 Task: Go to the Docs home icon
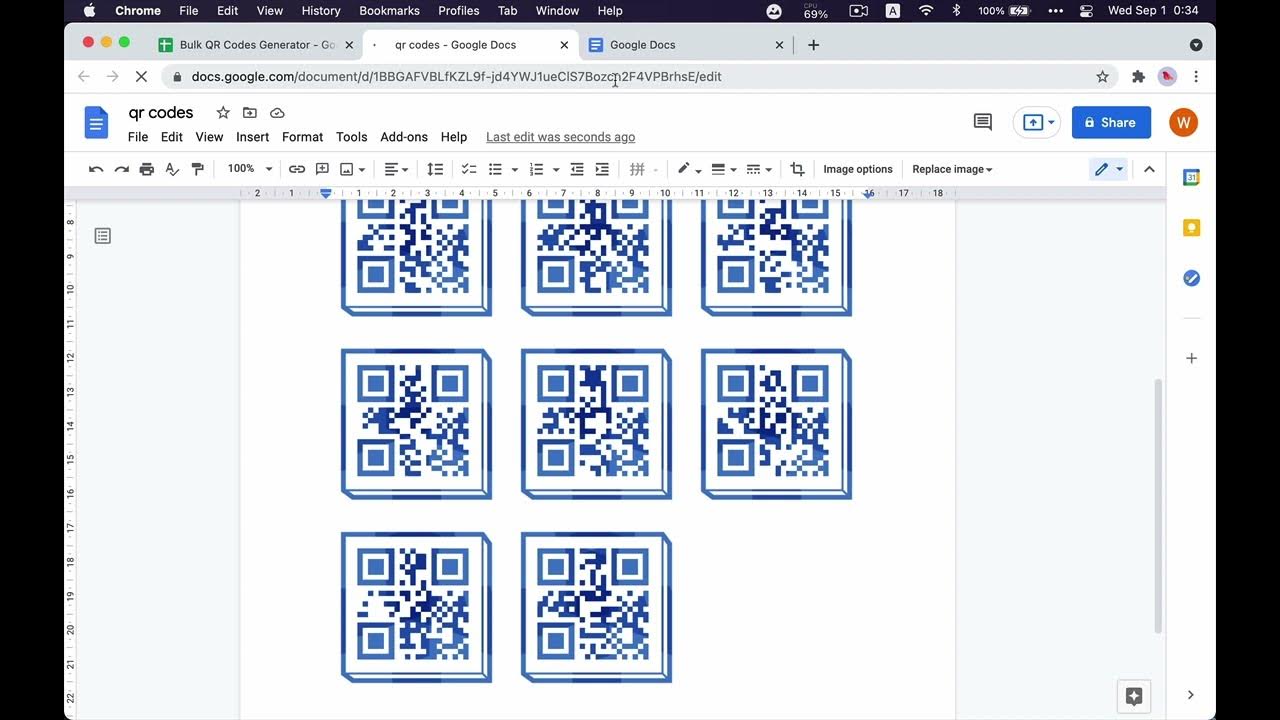point(96,122)
